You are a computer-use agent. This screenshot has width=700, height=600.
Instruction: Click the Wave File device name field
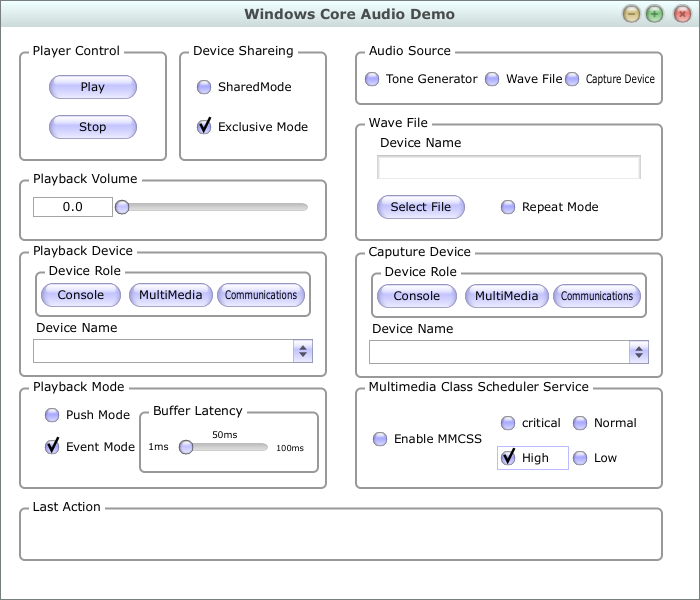(x=508, y=167)
